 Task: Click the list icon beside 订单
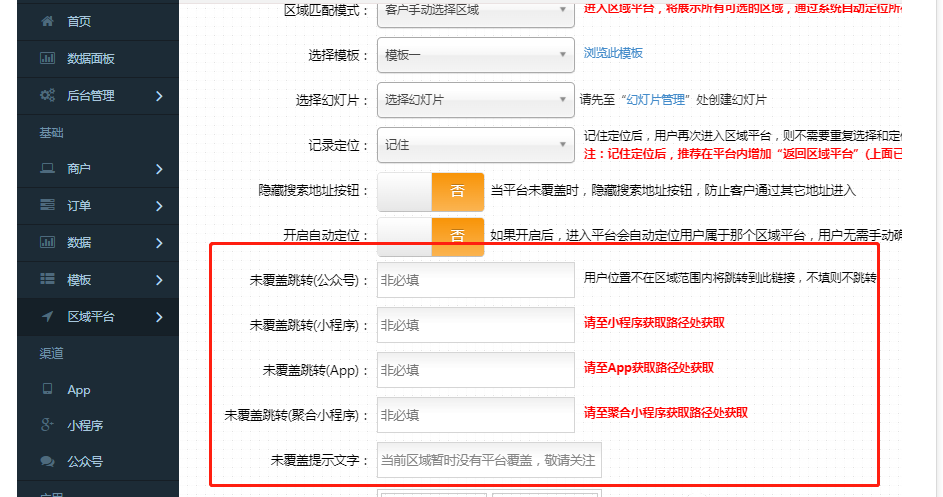point(46,206)
